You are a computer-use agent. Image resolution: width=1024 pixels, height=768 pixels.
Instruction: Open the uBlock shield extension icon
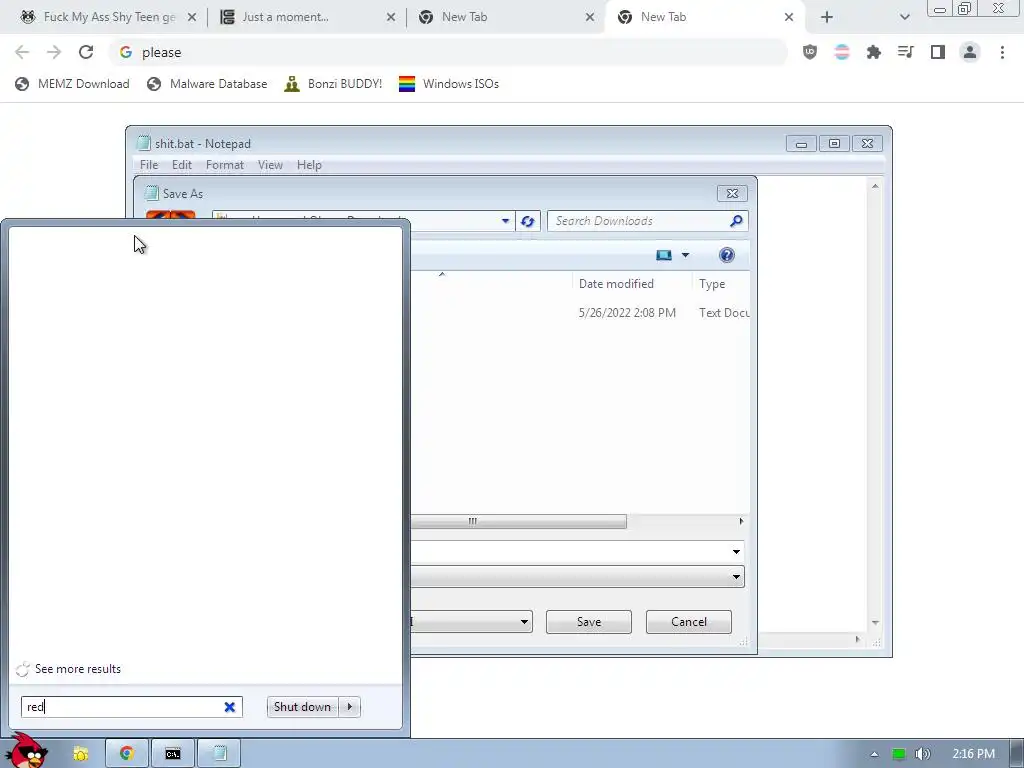coord(810,52)
